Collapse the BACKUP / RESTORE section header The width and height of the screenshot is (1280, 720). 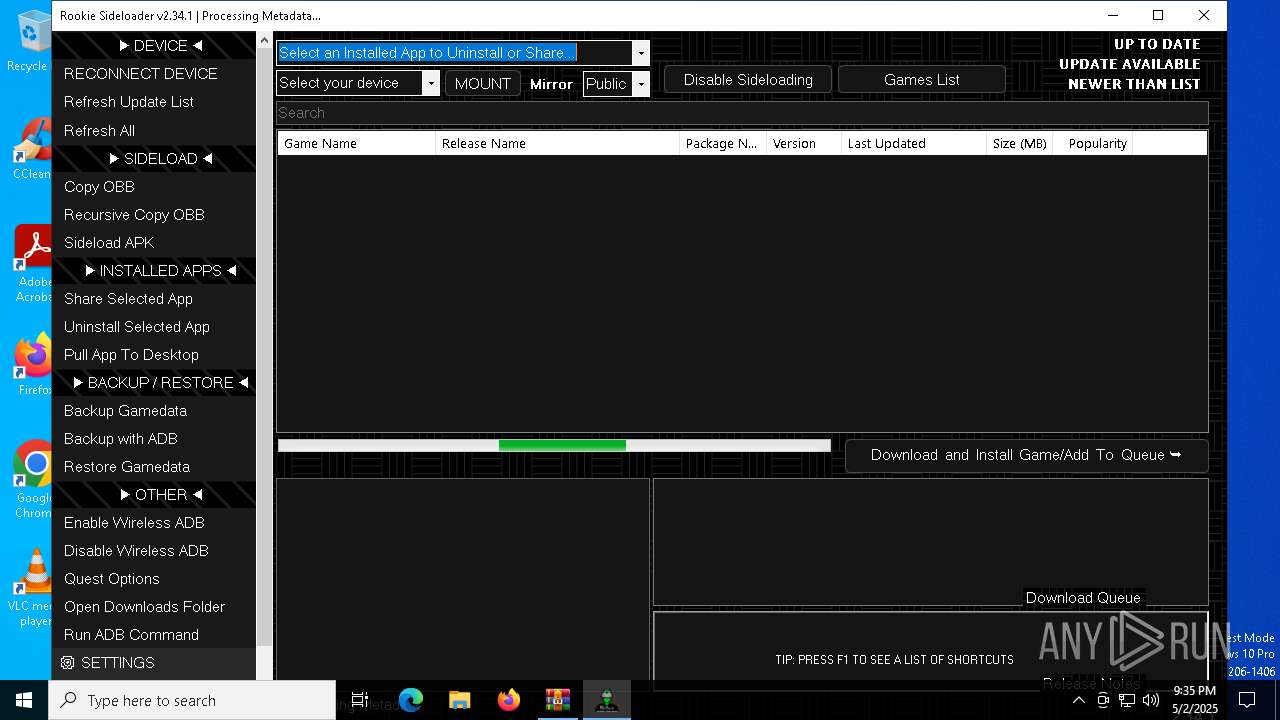[154, 383]
